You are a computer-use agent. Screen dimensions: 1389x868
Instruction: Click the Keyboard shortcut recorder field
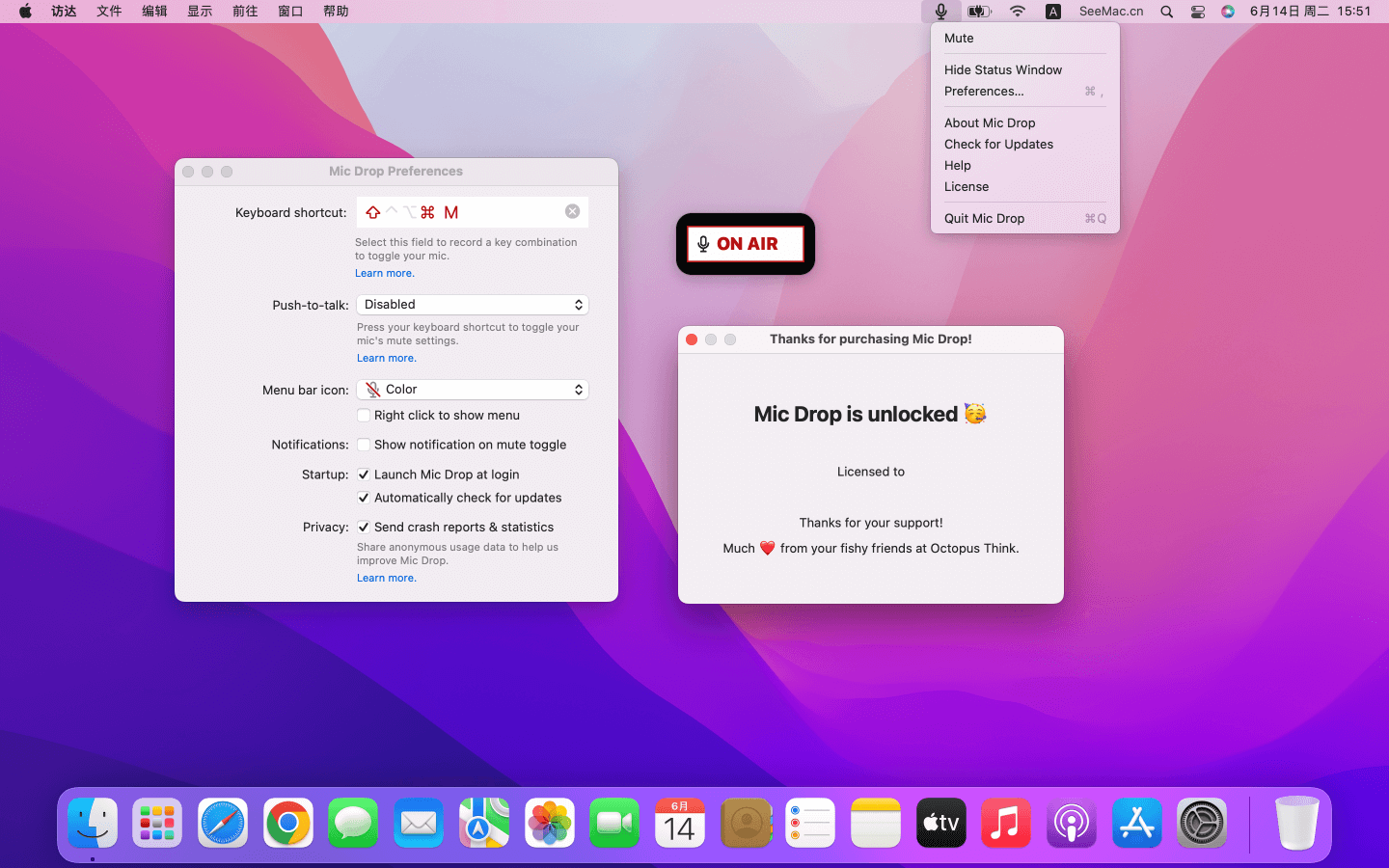[x=473, y=212]
